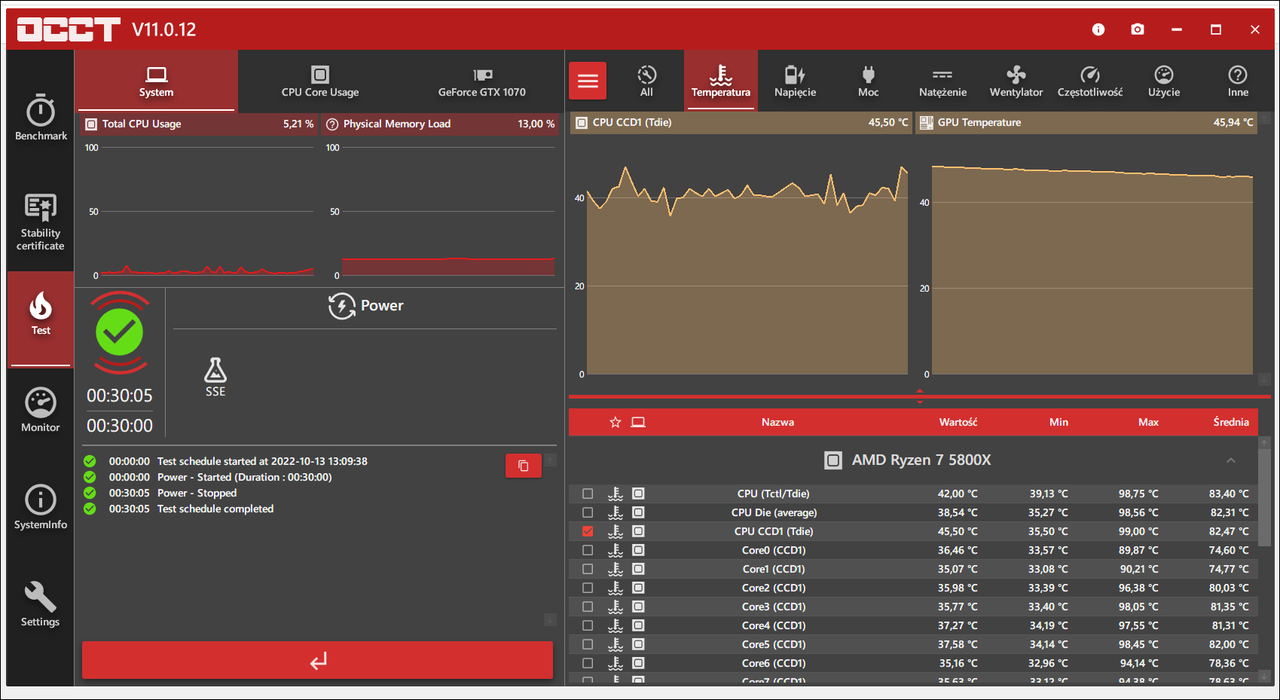
Task: Select the Użycie usage category
Action: click(x=1164, y=81)
